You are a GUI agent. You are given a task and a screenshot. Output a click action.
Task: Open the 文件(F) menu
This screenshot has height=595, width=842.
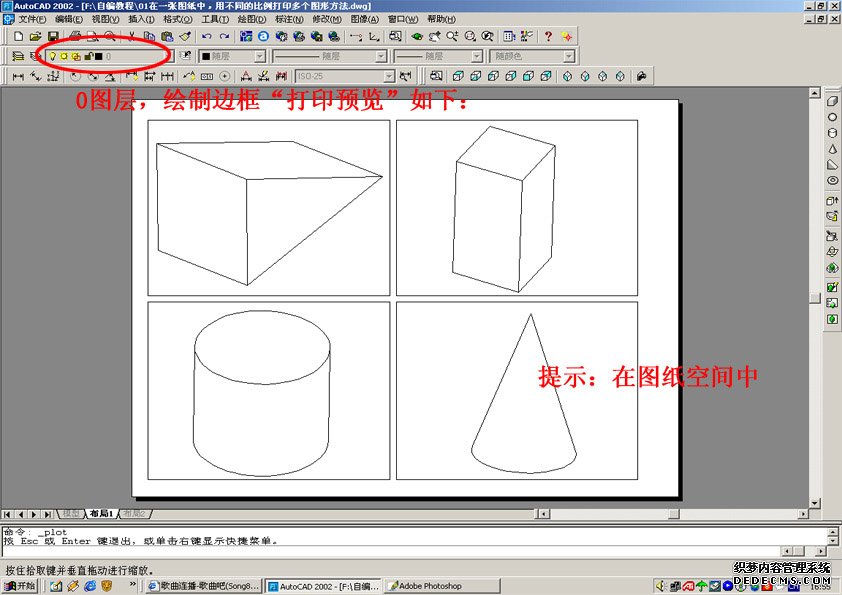32,19
